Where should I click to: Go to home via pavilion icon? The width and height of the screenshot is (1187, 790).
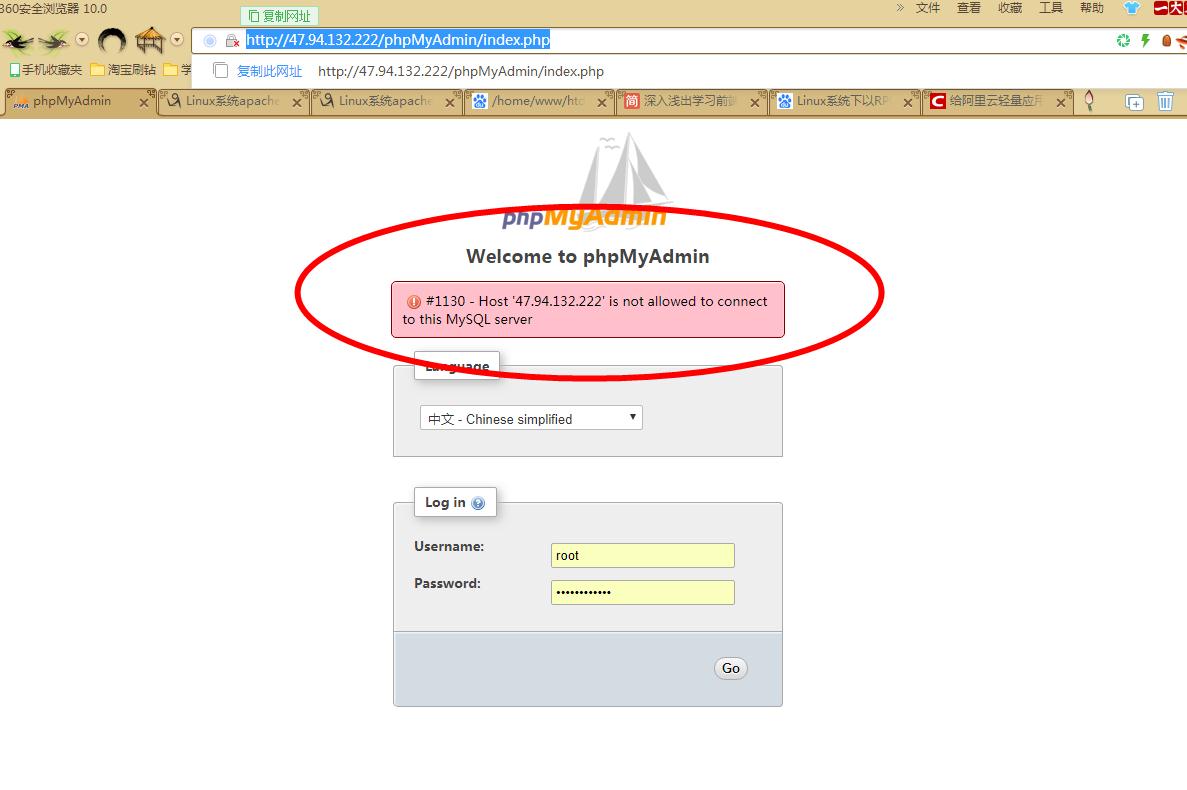pyautogui.click(x=150, y=40)
